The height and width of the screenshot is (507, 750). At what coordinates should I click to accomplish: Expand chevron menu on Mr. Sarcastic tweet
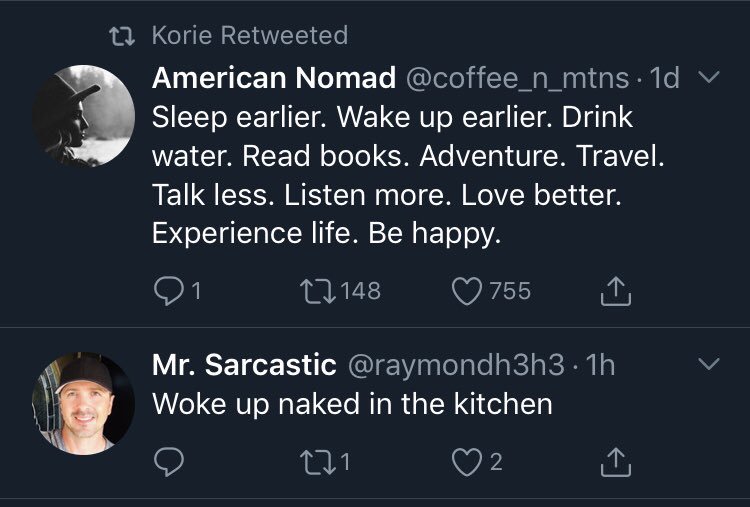tap(708, 365)
